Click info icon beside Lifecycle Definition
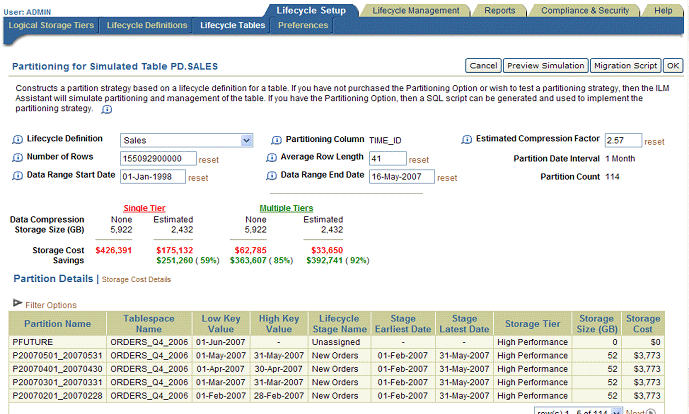 18,140
